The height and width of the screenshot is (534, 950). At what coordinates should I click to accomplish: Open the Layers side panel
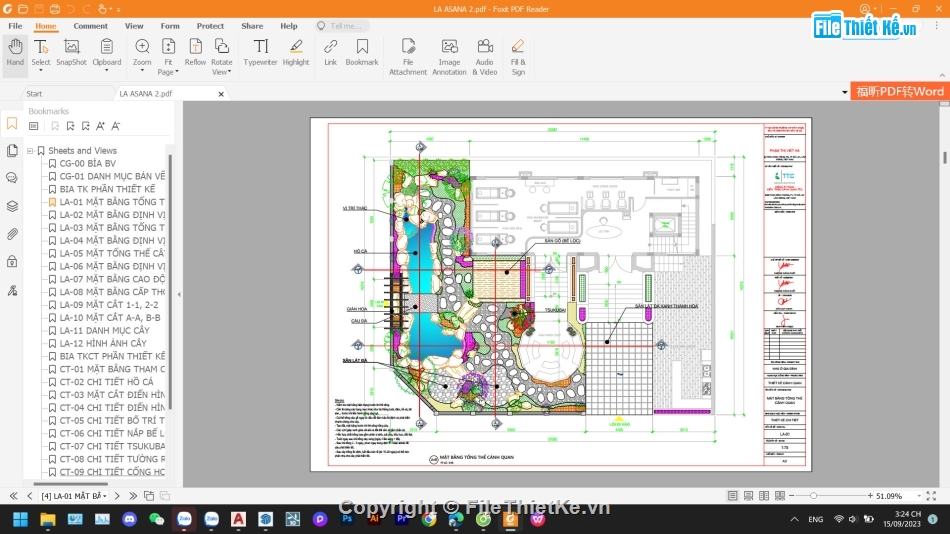[12, 206]
